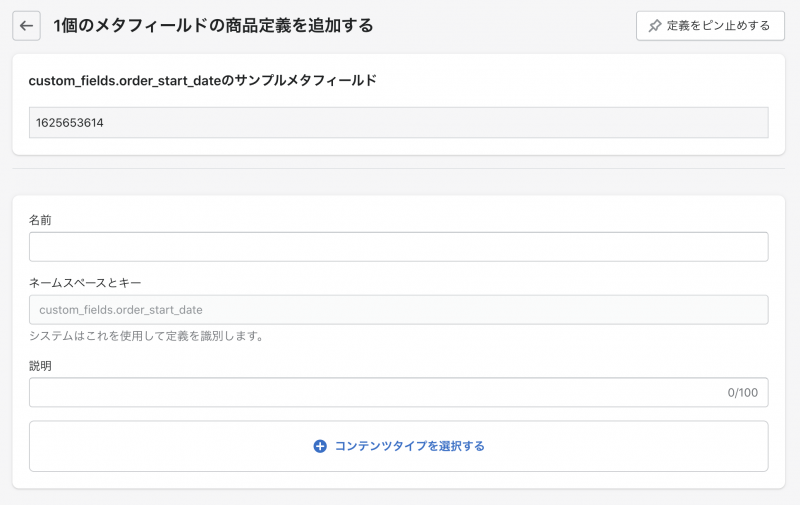The image size is (800, 505).
Task: Click the ネームスペースとキー field
Action: [398, 310]
